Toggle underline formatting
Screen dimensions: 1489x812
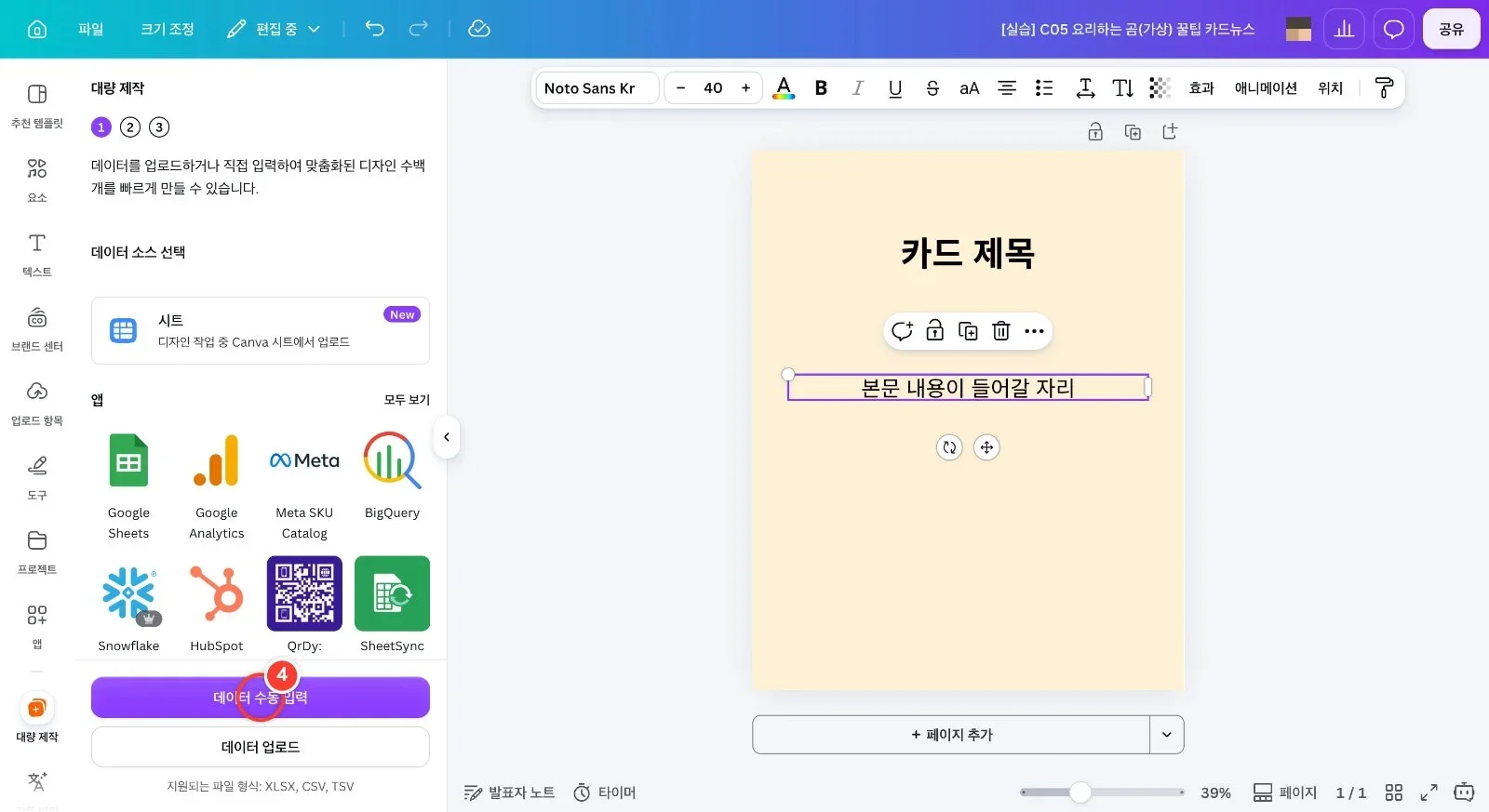[895, 88]
